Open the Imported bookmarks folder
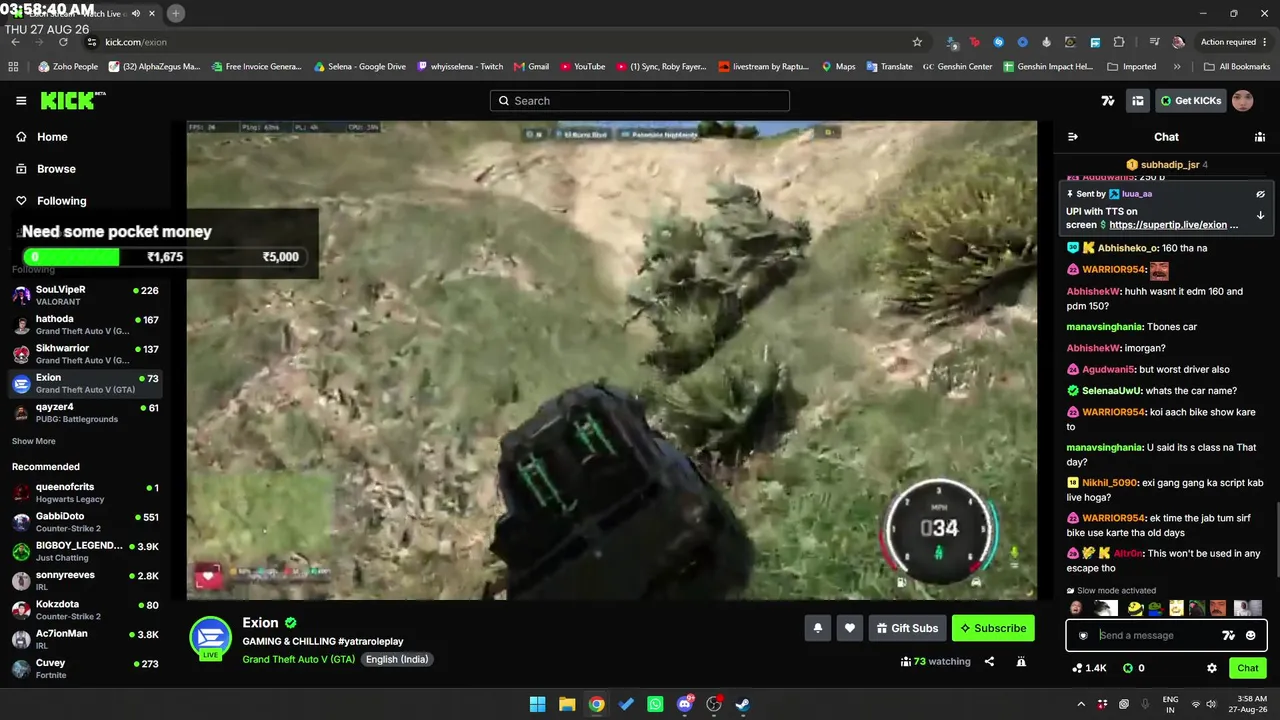This screenshot has width=1280, height=720. (1132, 67)
